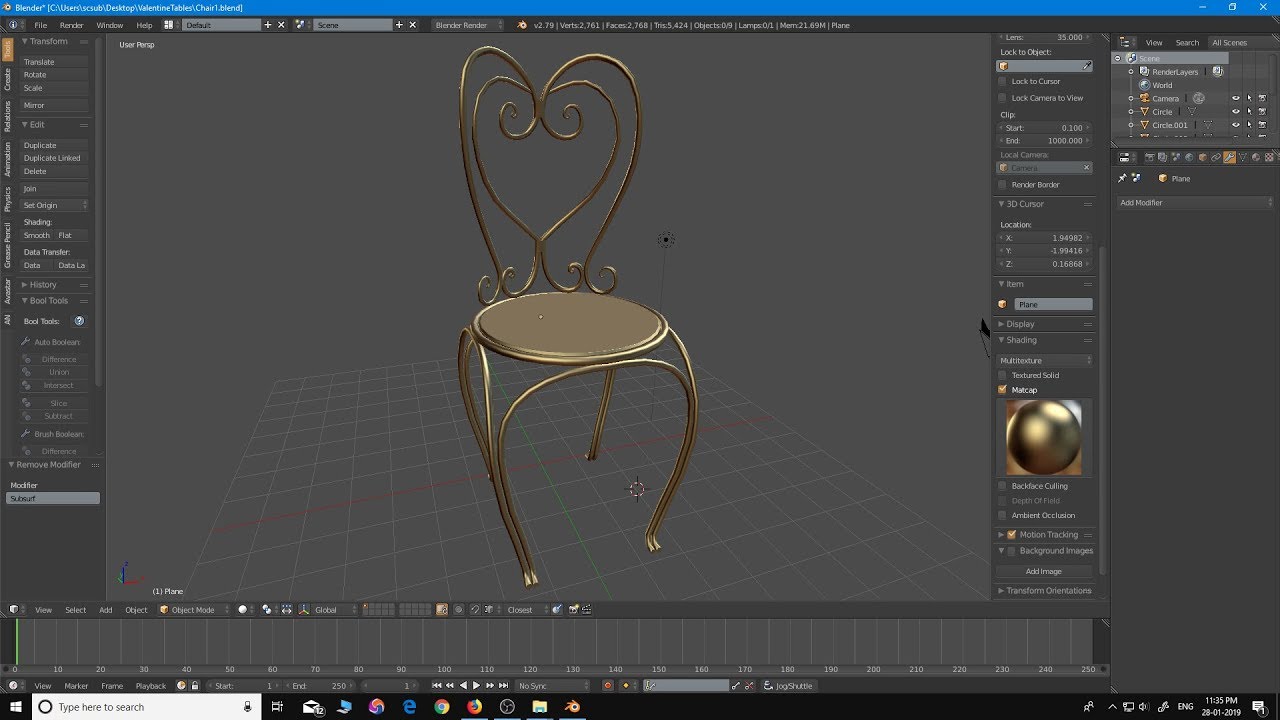The height and width of the screenshot is (720, 1280).
Task: Click the OpenGL render image camera icon
Action: [x=573, y=610]
